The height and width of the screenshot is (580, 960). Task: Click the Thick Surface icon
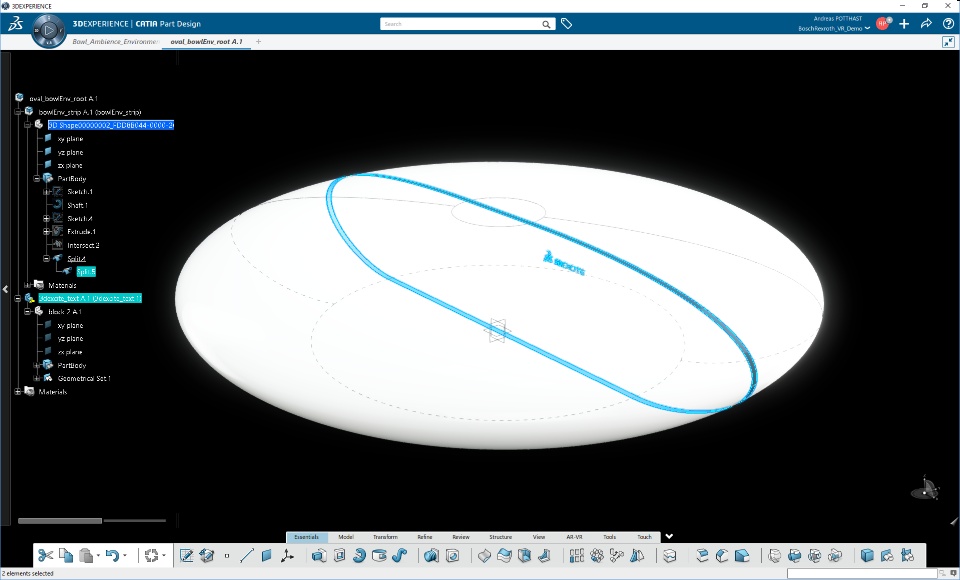[x=504, y=556]
